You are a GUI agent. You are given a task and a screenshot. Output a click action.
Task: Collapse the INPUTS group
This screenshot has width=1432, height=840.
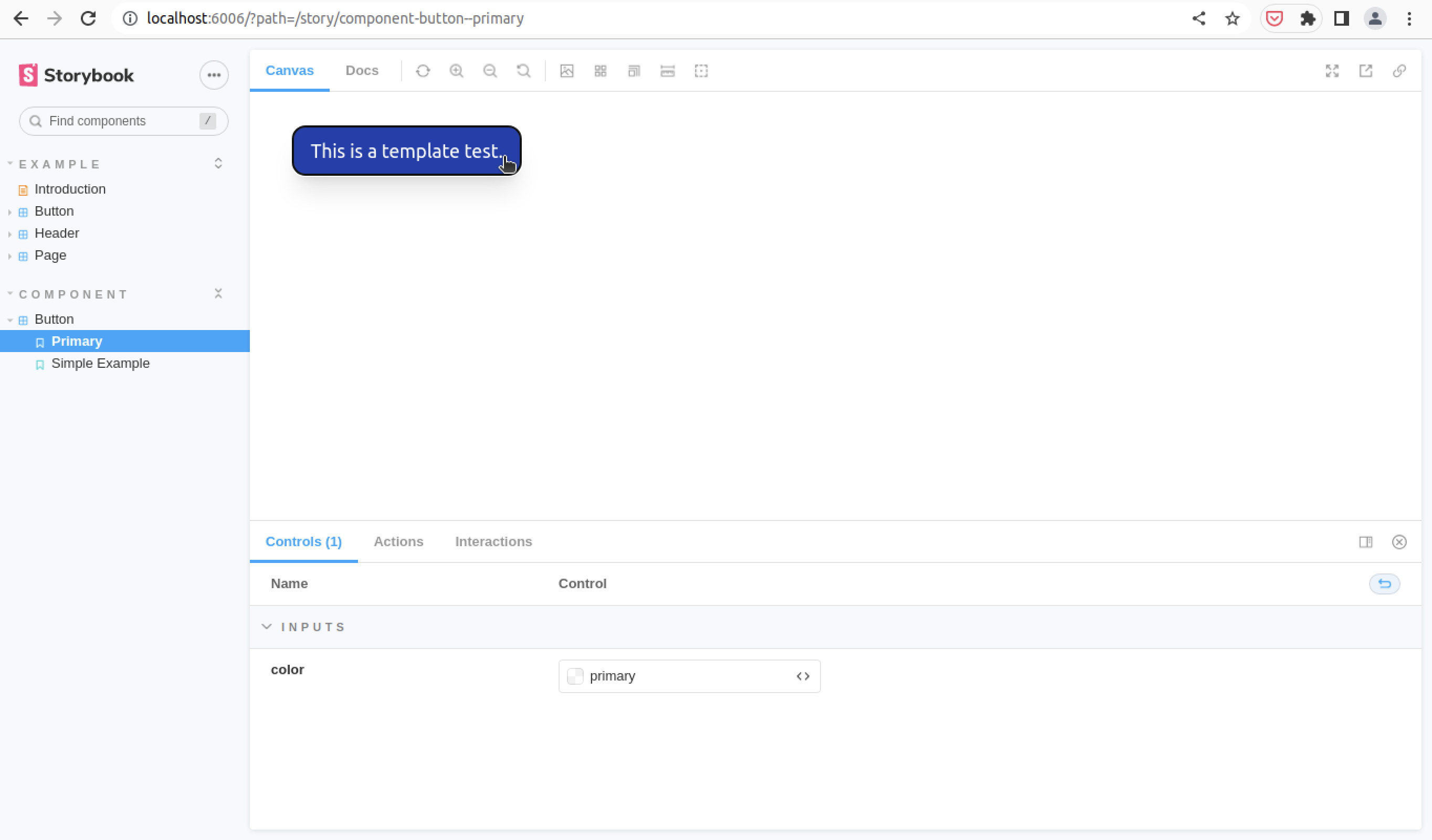pos(303,627)
